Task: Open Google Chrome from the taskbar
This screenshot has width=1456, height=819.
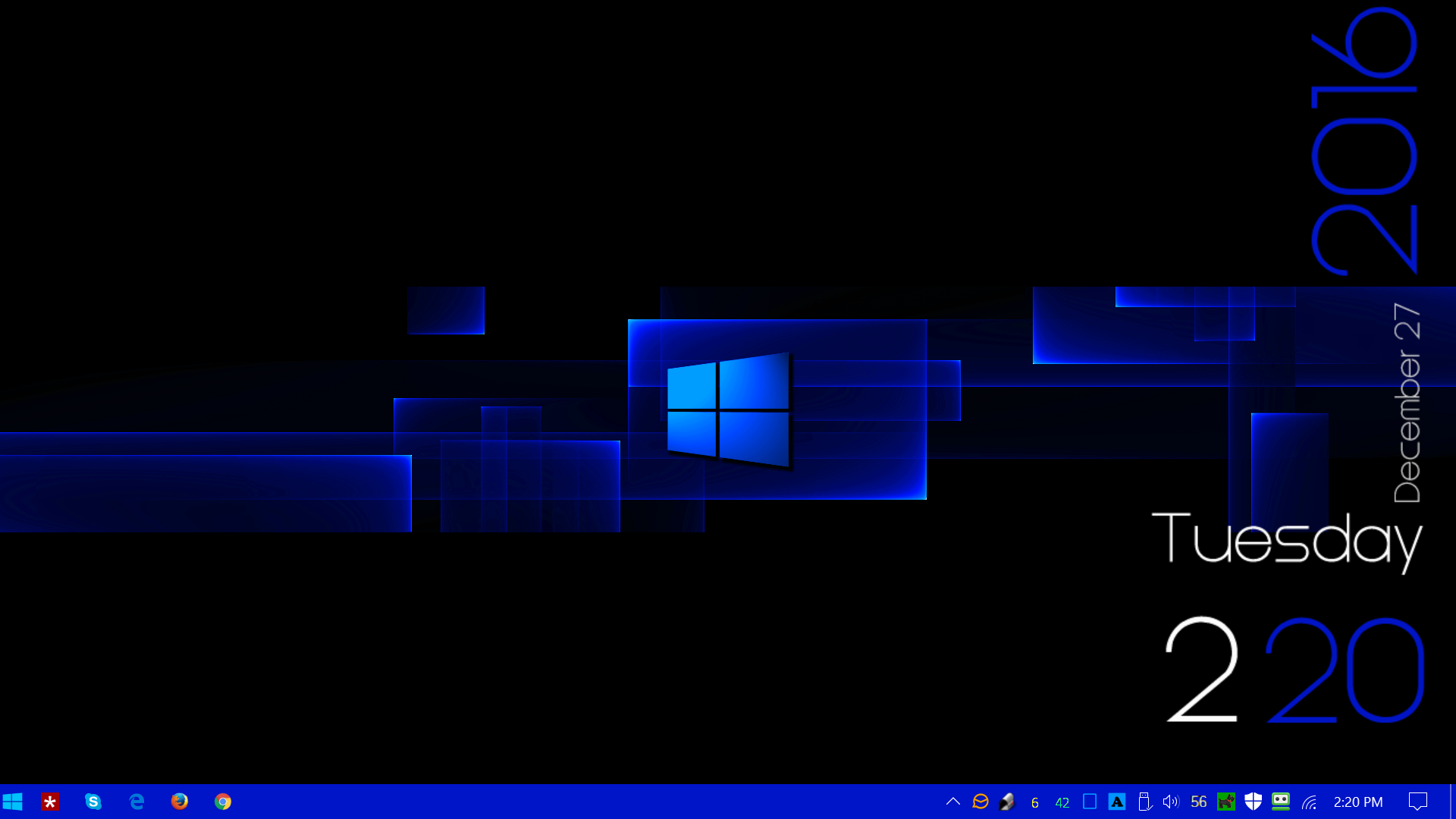Action: (x=223, y=802)
